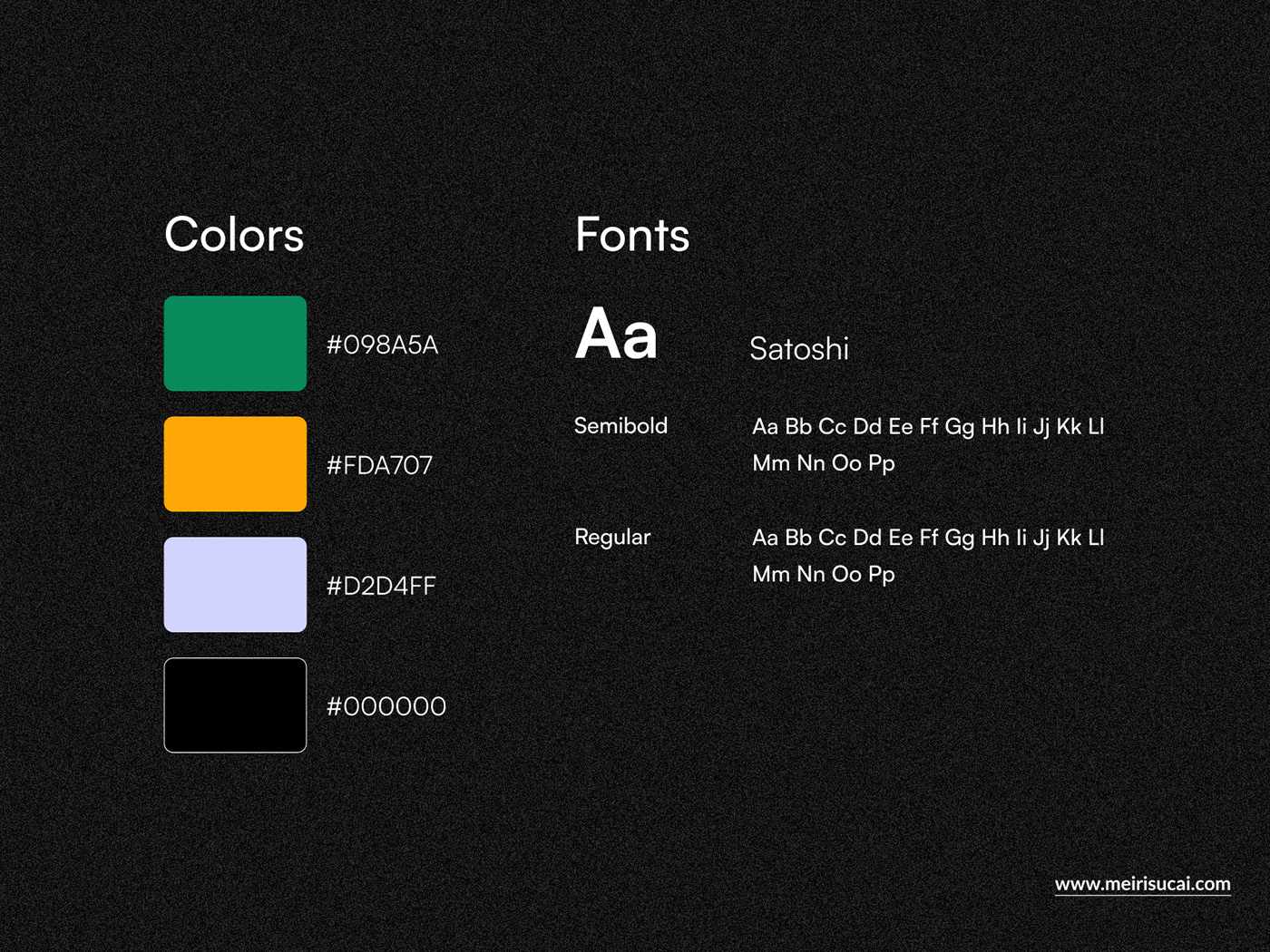Choose the black #000000 color swatch
This screenshot has height=952, width=1270.
point(235,705)
